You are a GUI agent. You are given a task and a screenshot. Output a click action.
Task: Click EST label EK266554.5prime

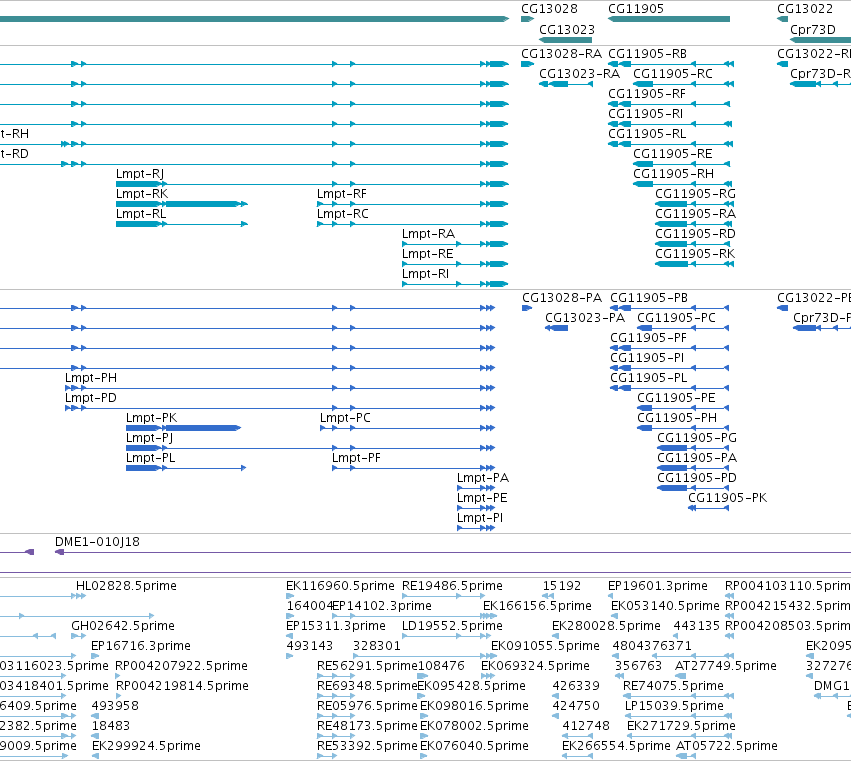tap(616, 746)
